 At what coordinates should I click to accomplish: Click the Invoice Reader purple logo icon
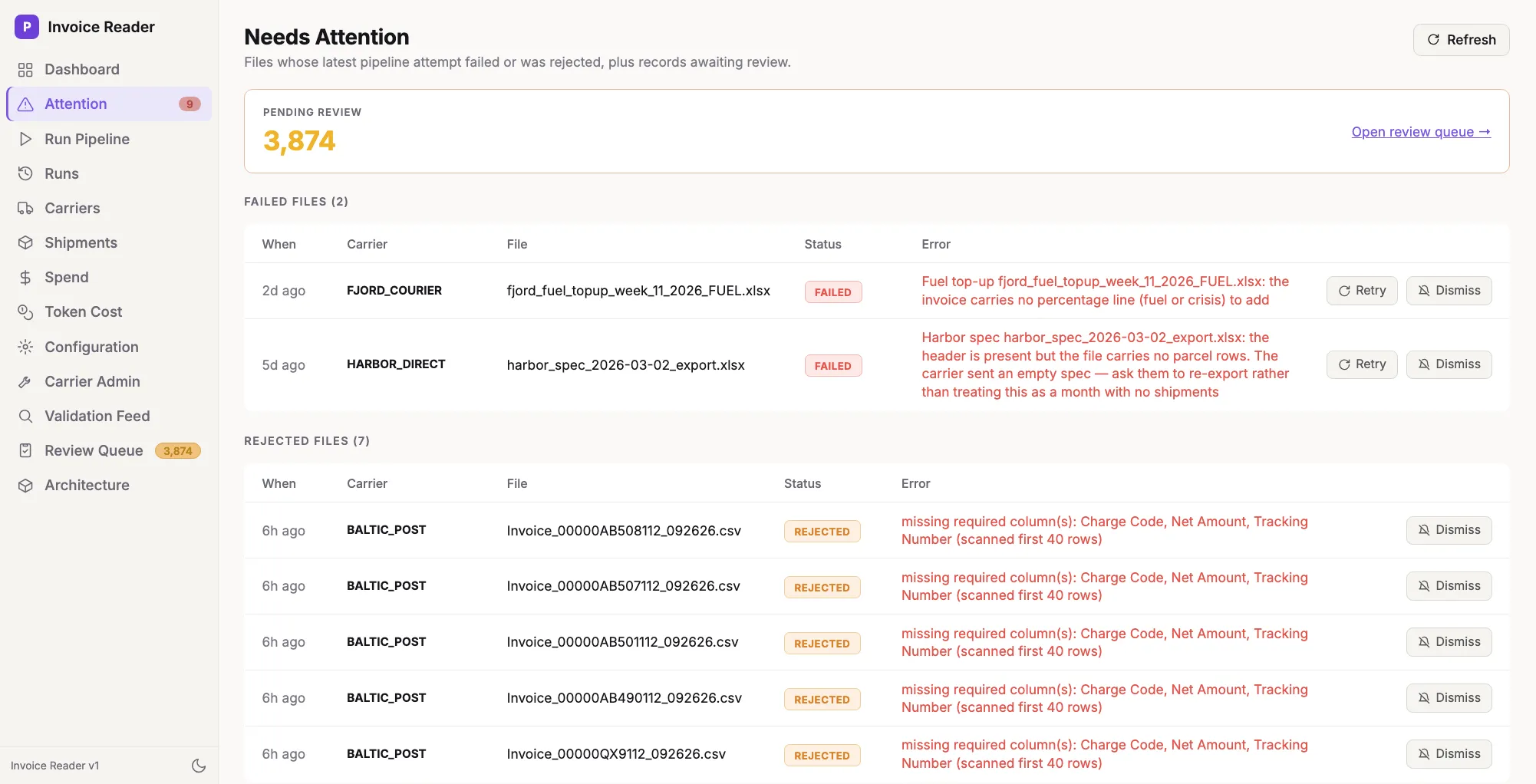[27, 27]
